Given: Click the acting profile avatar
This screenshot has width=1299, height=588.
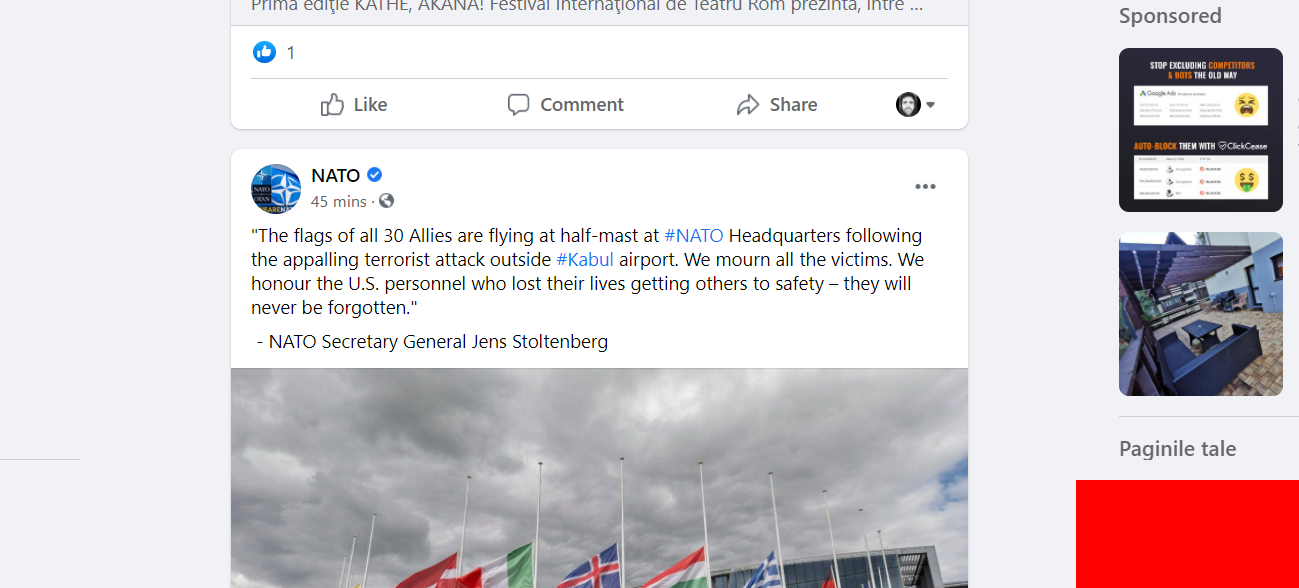Looking at the screenshot, I should tap(908, 105).
